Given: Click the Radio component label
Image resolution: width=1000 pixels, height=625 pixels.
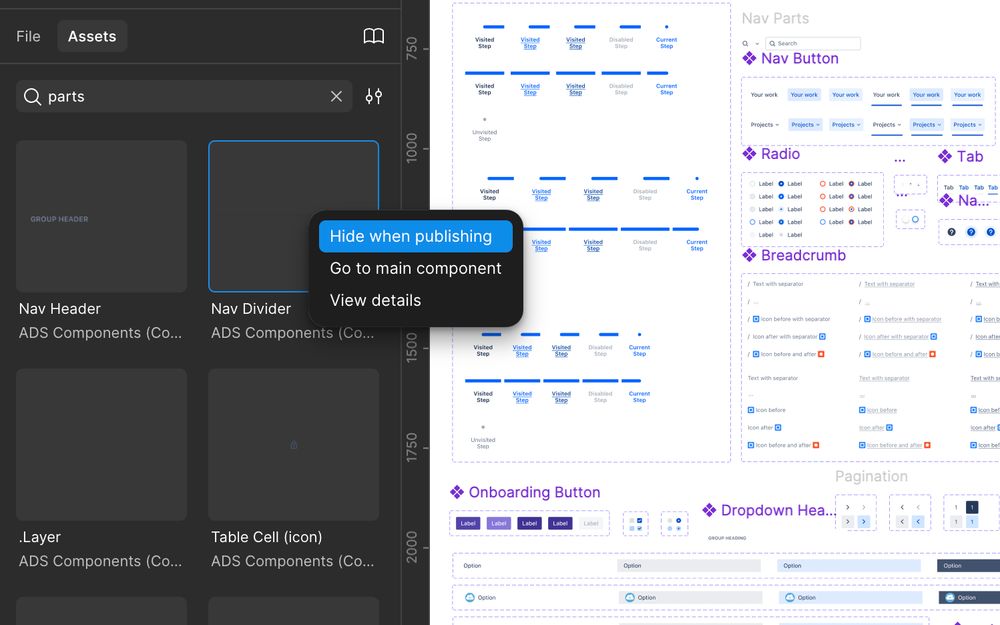Looking at the screenshot, I should pos(780,154).
